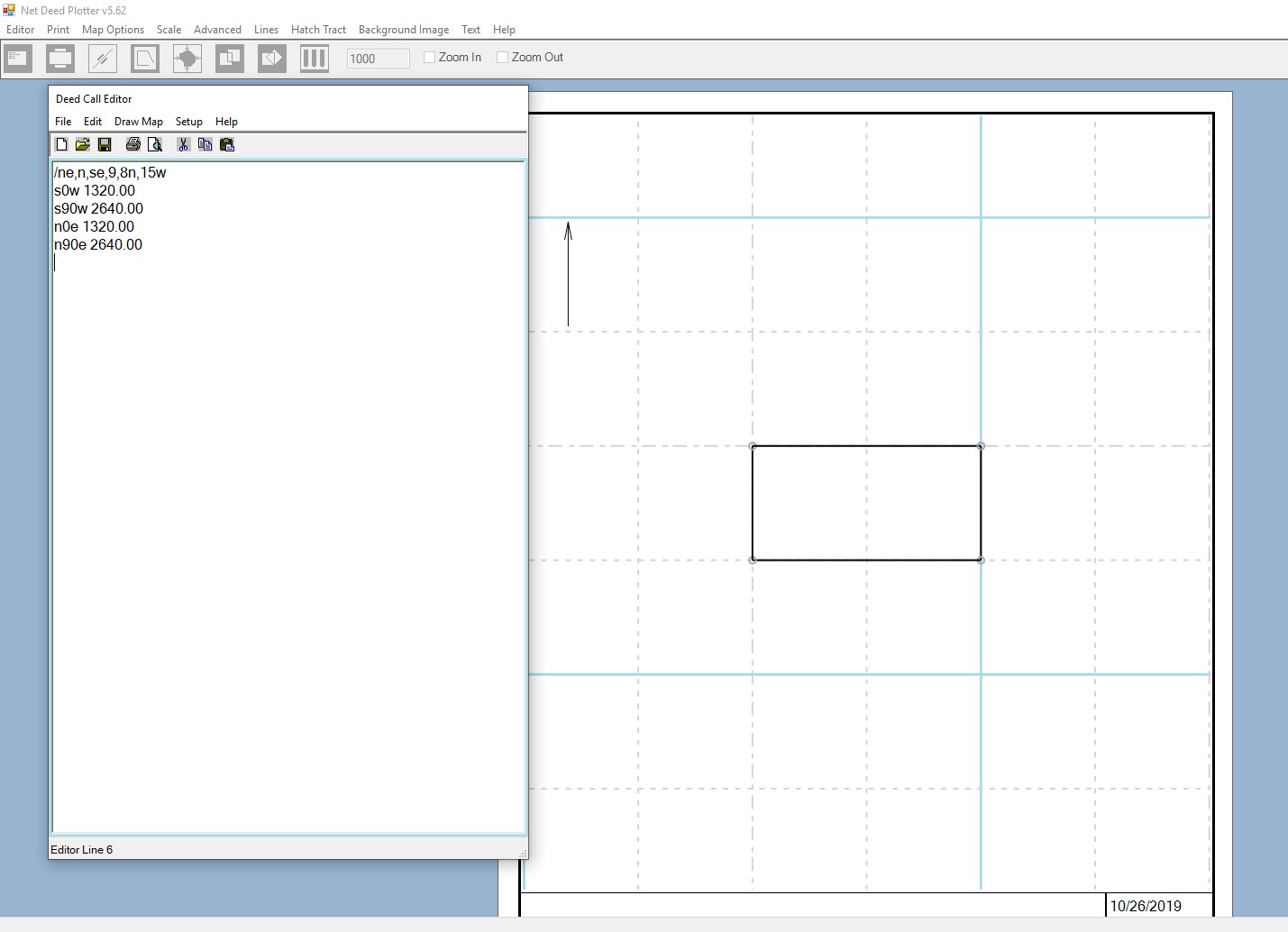Click the deed call 's0w 1320.00'
This screenshot has width=1288, height=932.
coord(95,190)
